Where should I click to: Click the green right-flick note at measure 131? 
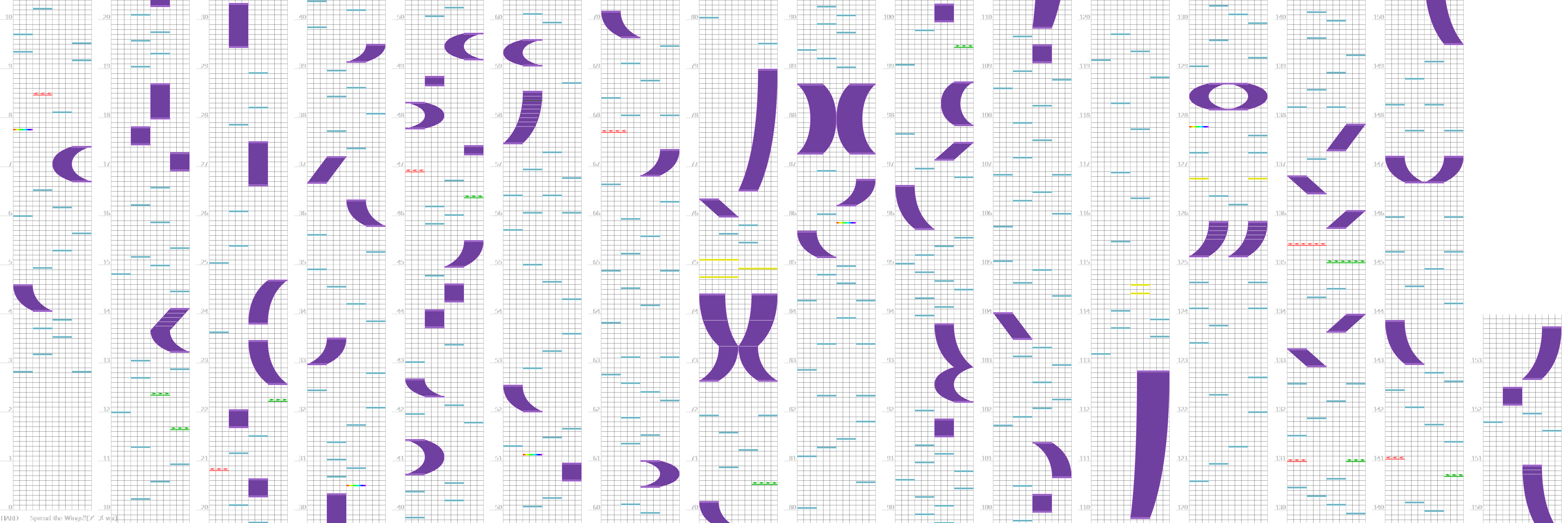pyautogui.click(x=1356, y=460)
